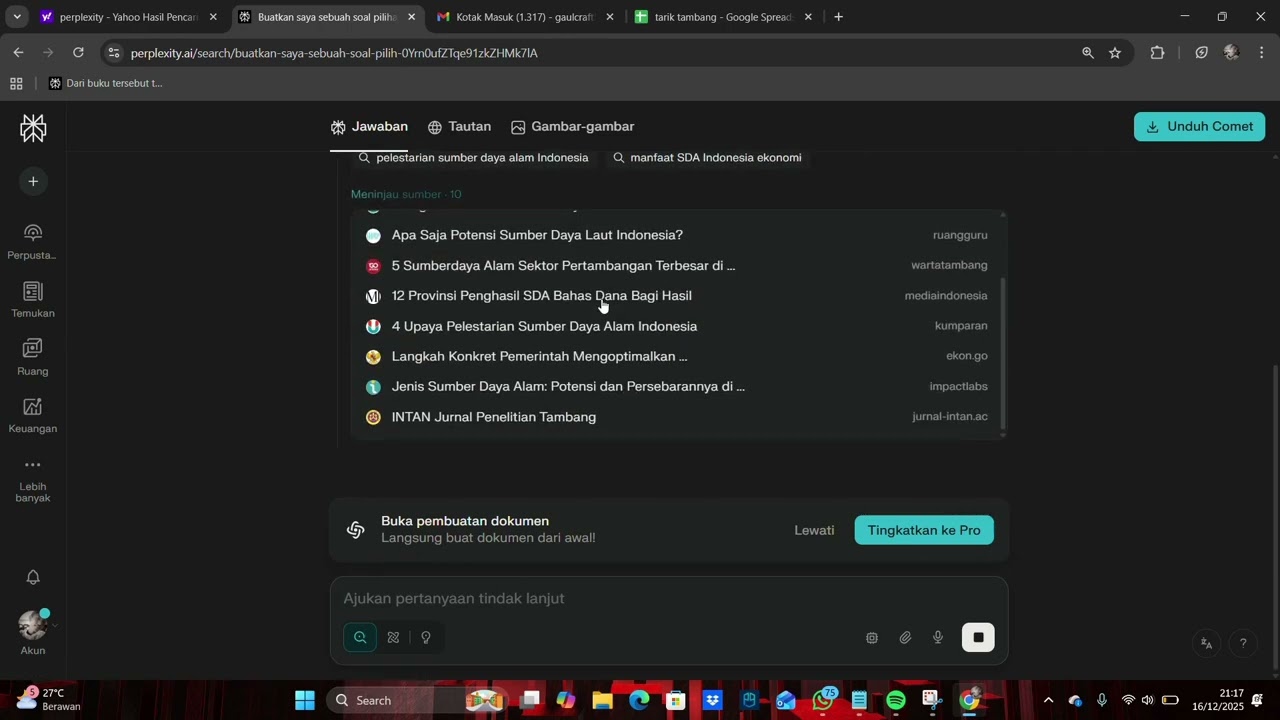This screenshot has height=720, width=1280.
Task: Open source '12 Provinsi Penghasil SDA Bahas Dana Bagi Hasil'
Action: 677,296
